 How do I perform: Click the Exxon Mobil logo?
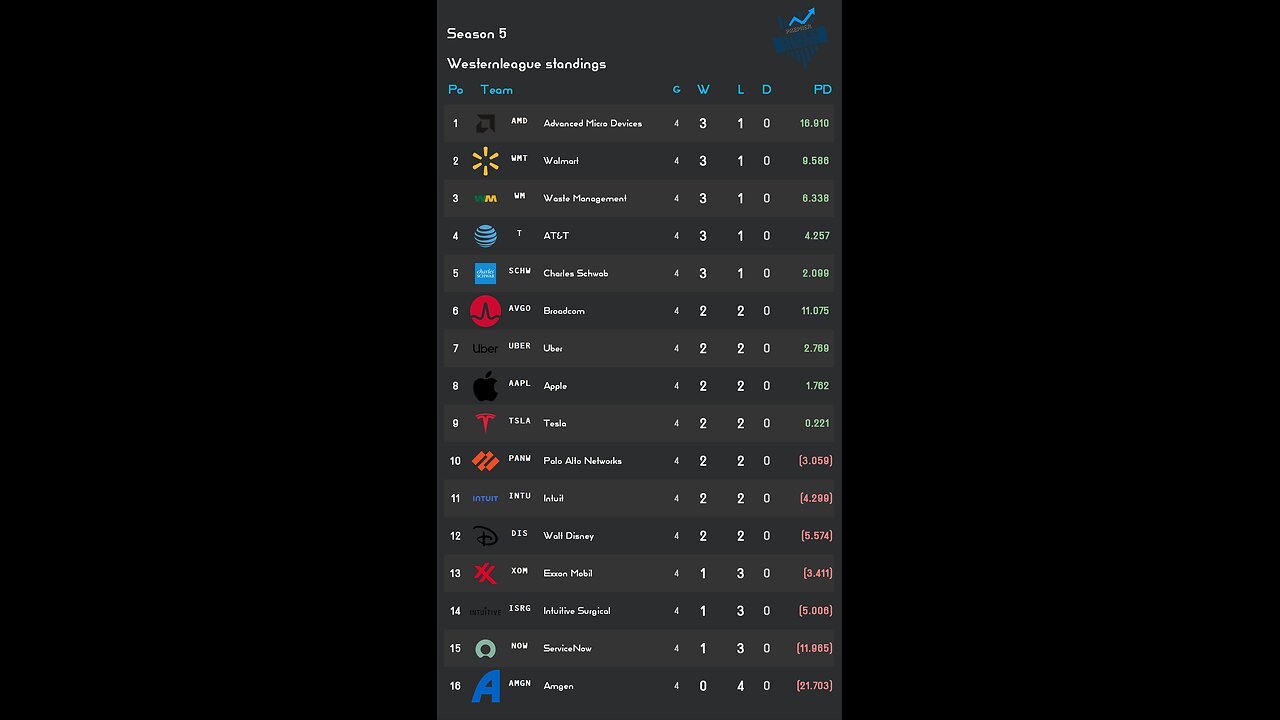(x=485, y=573)
